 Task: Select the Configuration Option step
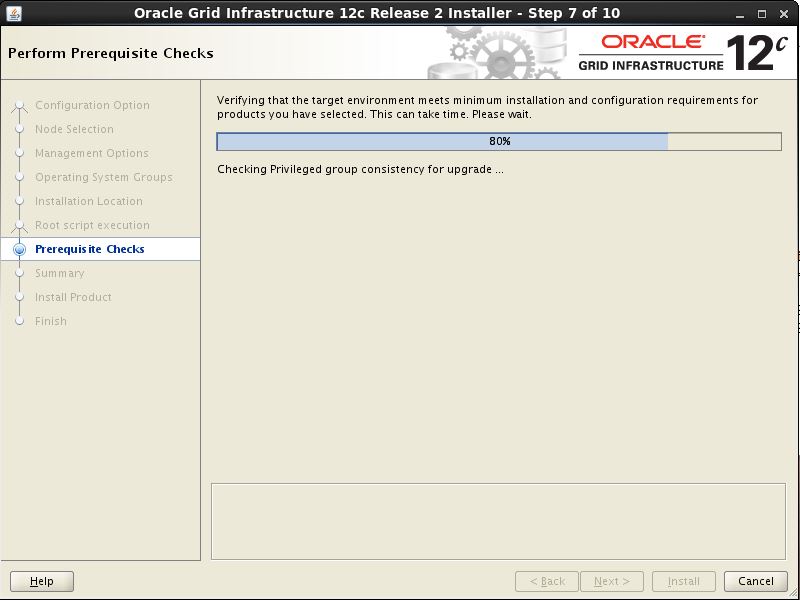92,105
